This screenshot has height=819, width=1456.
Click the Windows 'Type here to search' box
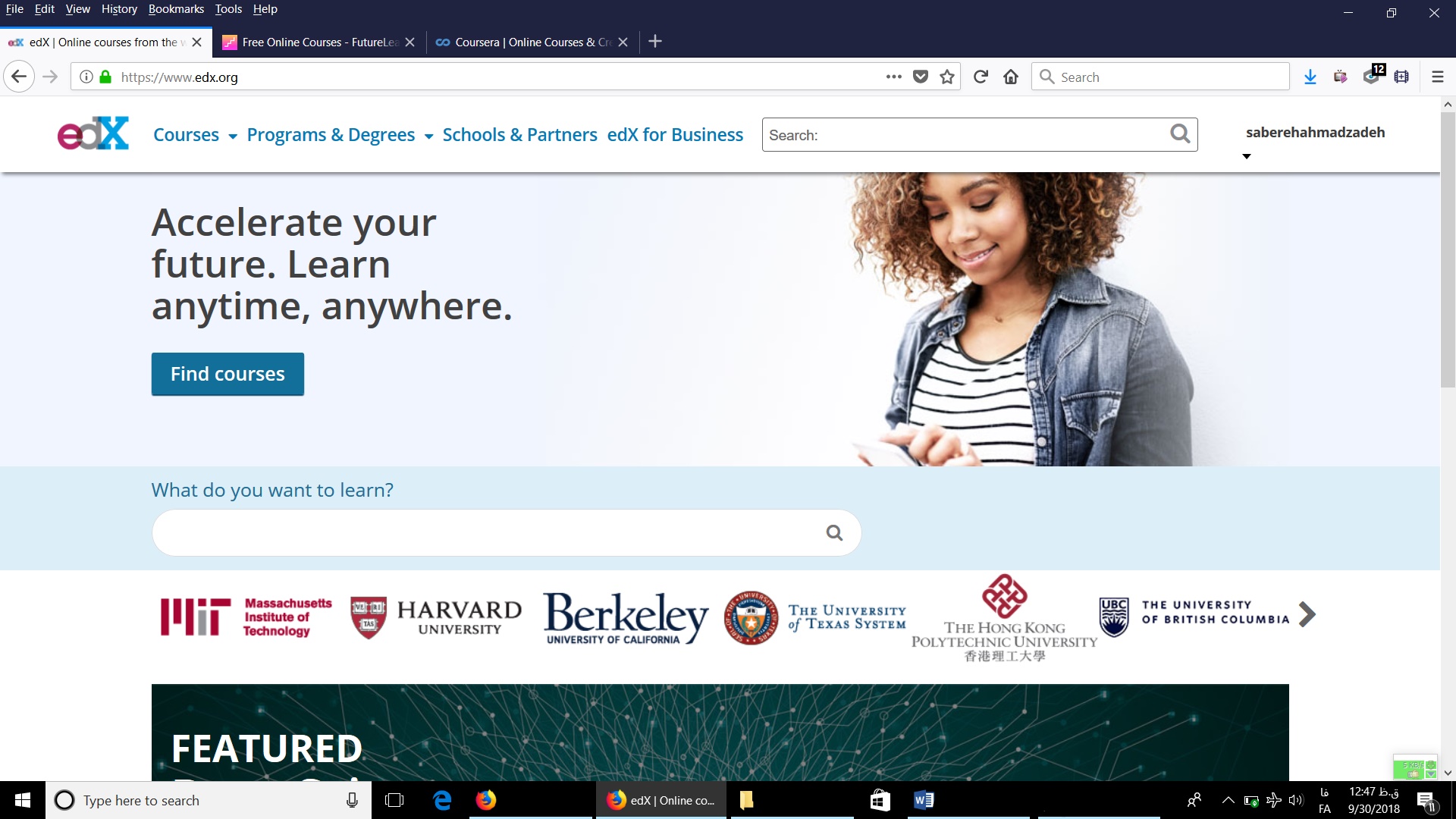click(209, 800)
